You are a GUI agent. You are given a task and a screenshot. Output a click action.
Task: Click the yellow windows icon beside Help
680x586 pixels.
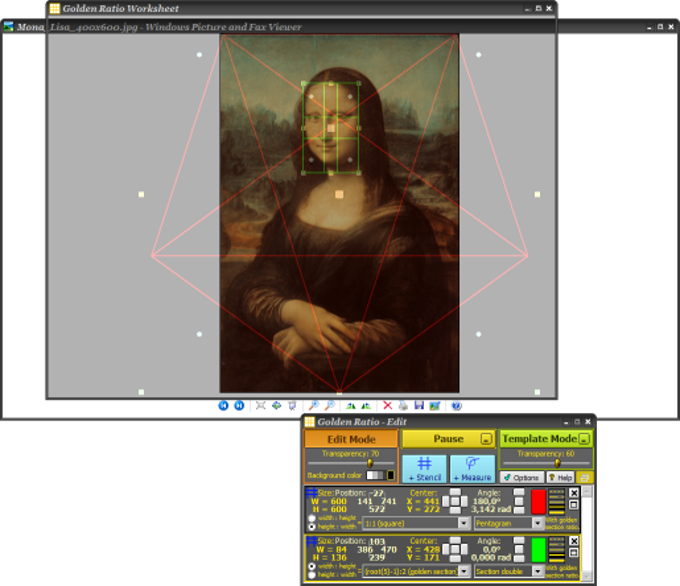[x=585, y=477]
